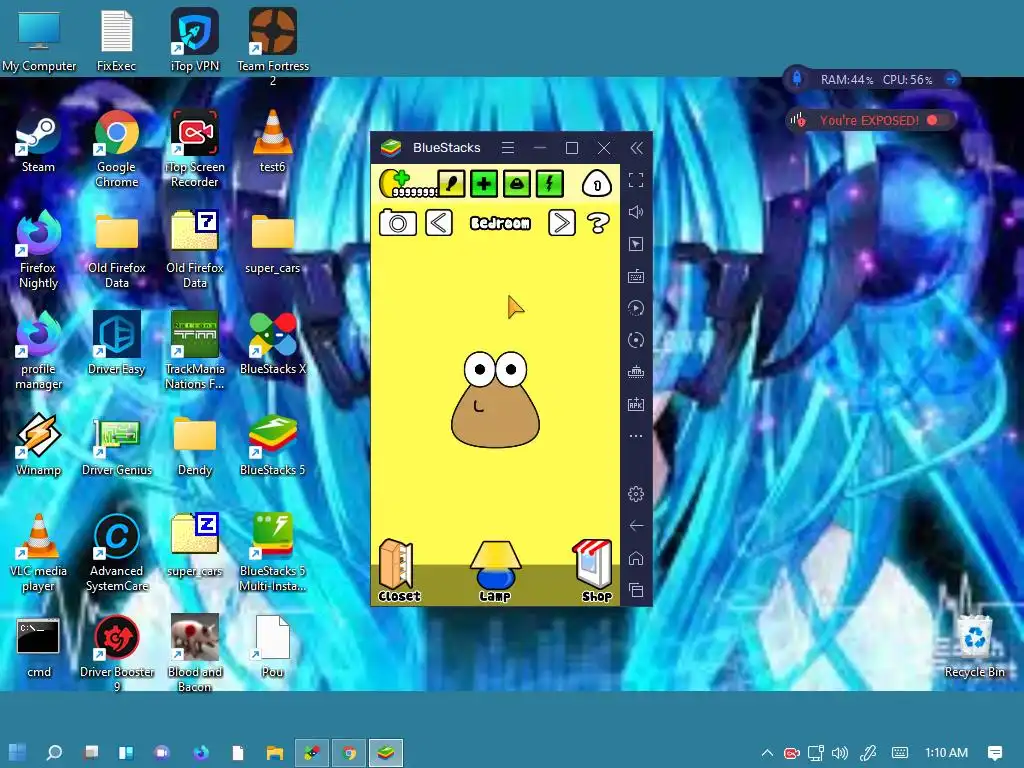Click the BlueStacks logo in title bar

click(391, 148)
